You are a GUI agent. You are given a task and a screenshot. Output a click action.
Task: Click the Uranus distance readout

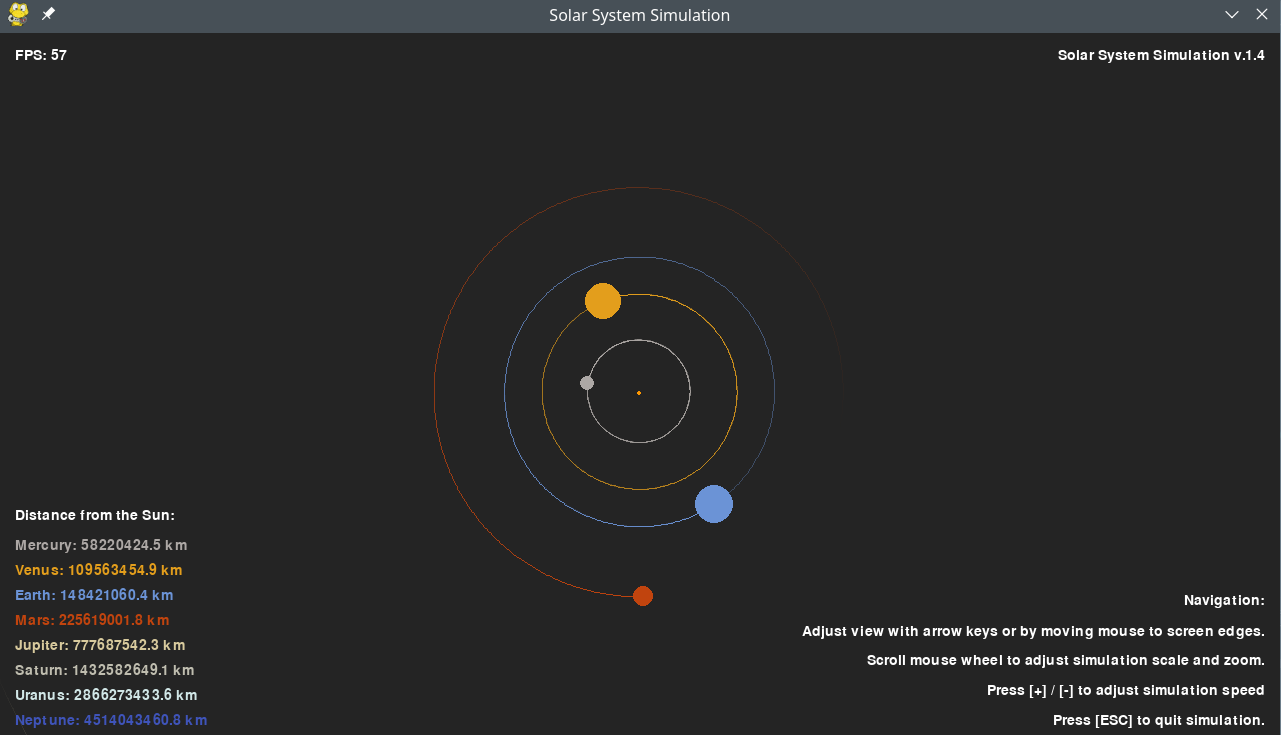point(106,695)
